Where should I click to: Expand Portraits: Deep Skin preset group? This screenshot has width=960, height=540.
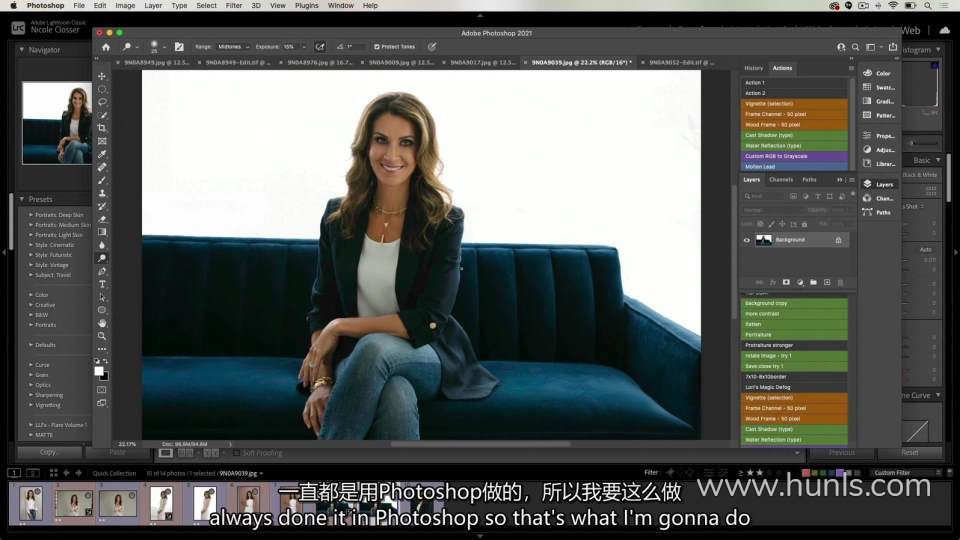tap(31, 215)
